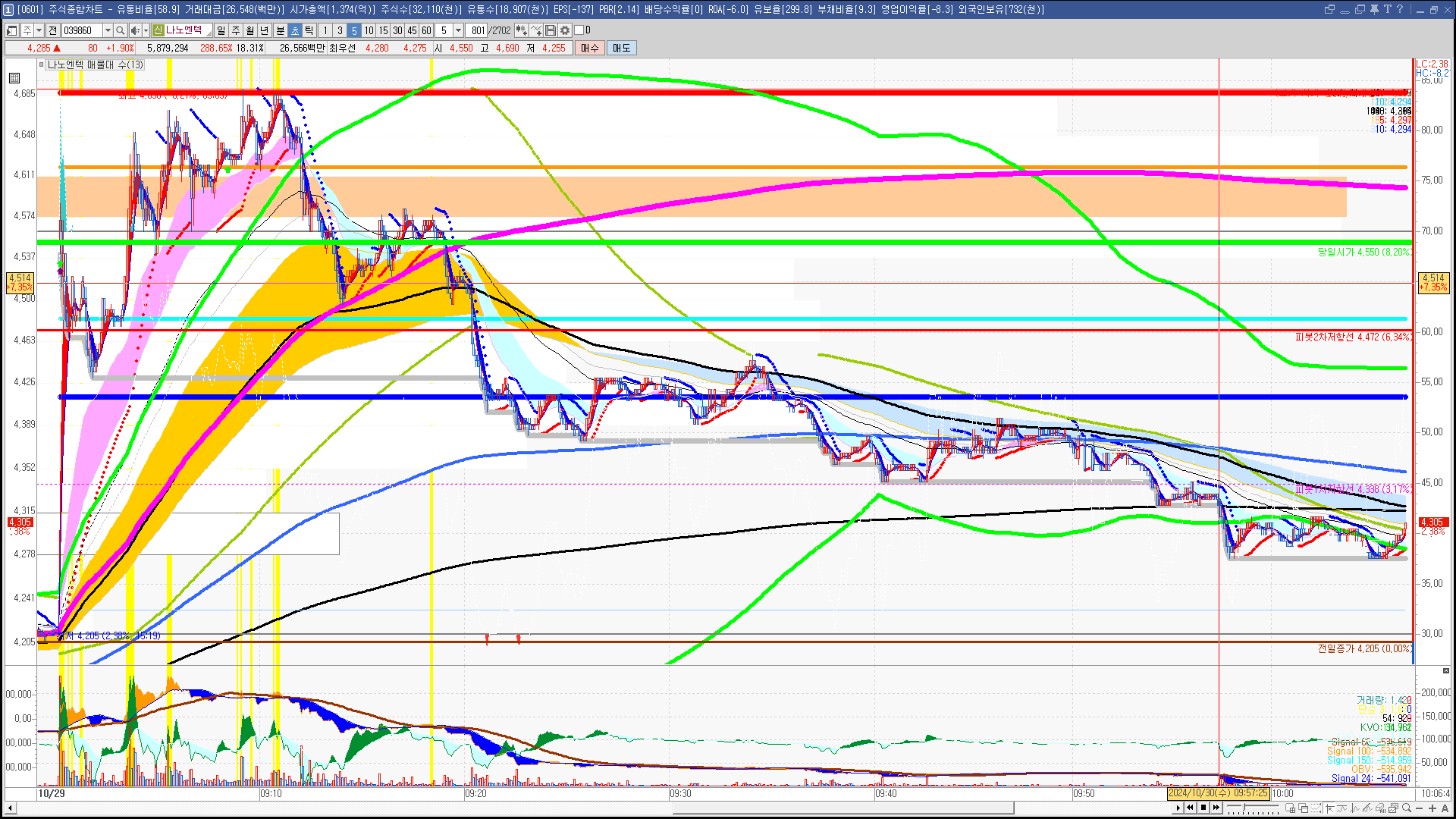Click the plus zoom-in icon at bottom right
Viewport: 1456px width, 819px height.
(1432, 808)
